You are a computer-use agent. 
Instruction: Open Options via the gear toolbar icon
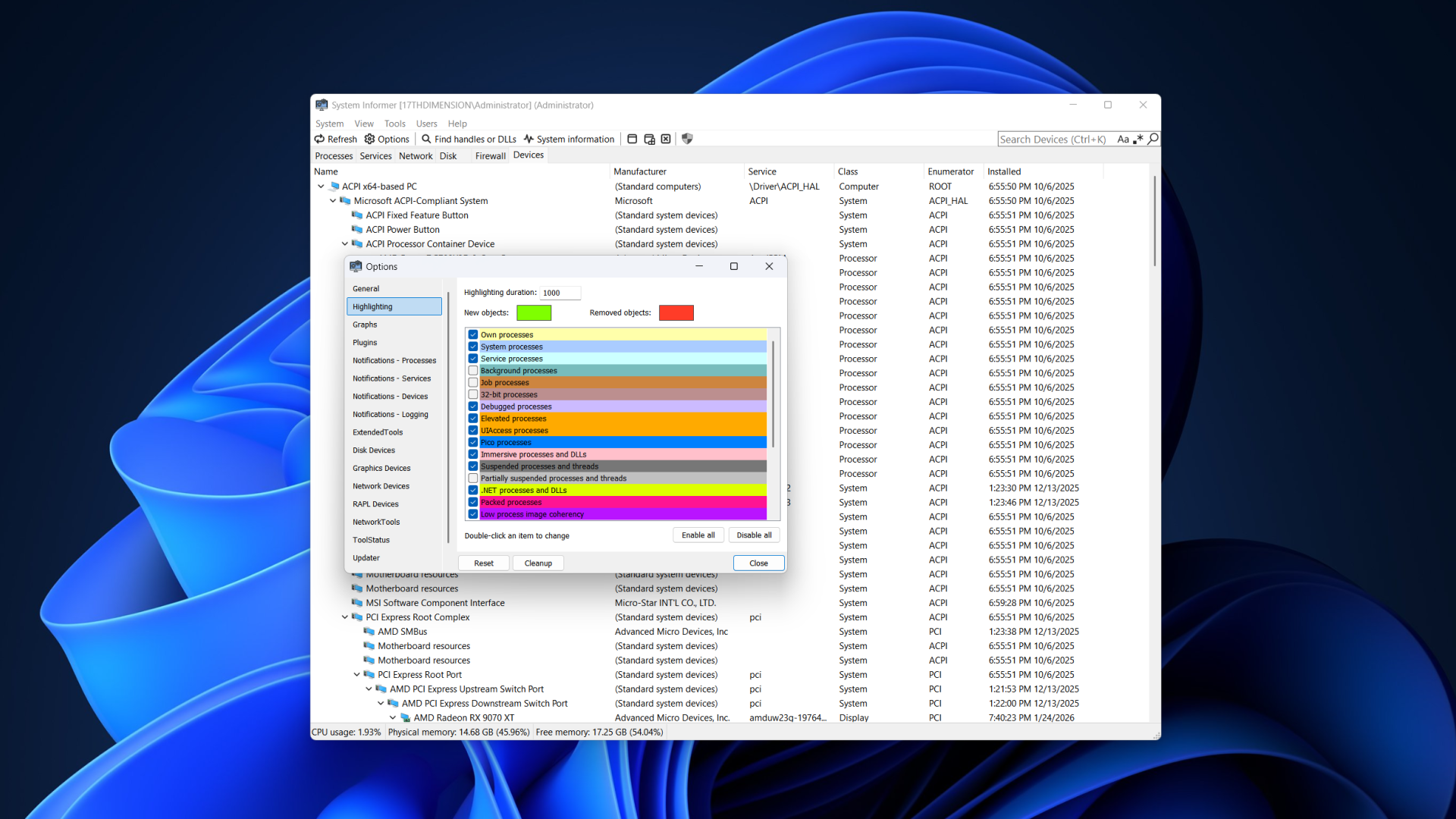click(369, 139)
